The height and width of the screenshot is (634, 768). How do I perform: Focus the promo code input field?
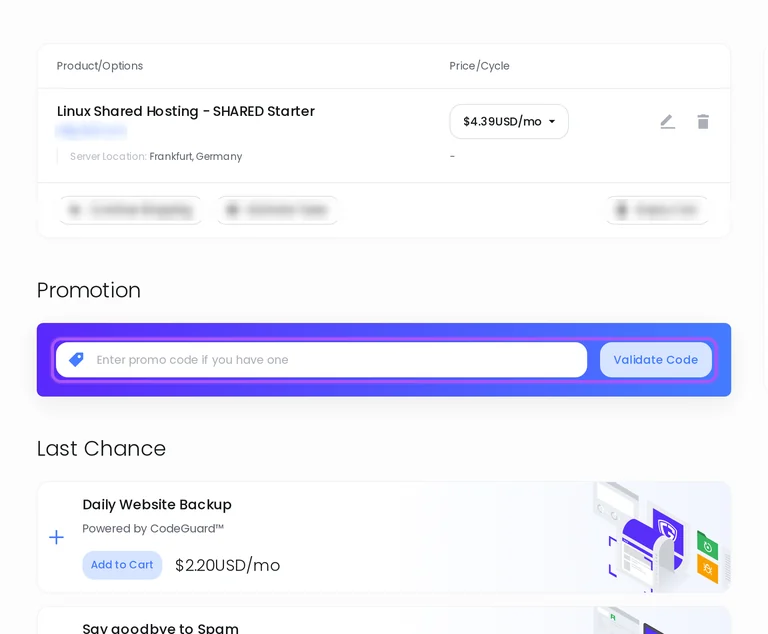[x=321, y=360]
